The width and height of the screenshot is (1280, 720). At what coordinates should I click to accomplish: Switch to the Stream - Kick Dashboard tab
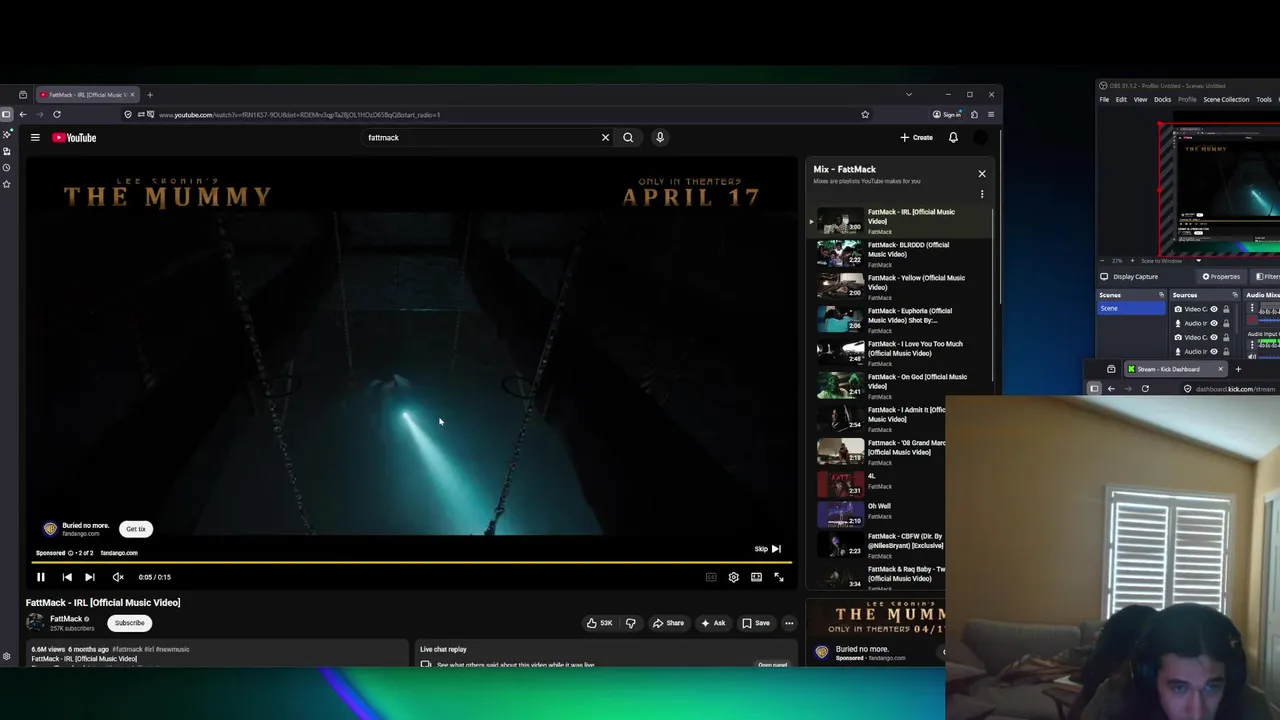pyautogui.click(x=1174, y=369)
